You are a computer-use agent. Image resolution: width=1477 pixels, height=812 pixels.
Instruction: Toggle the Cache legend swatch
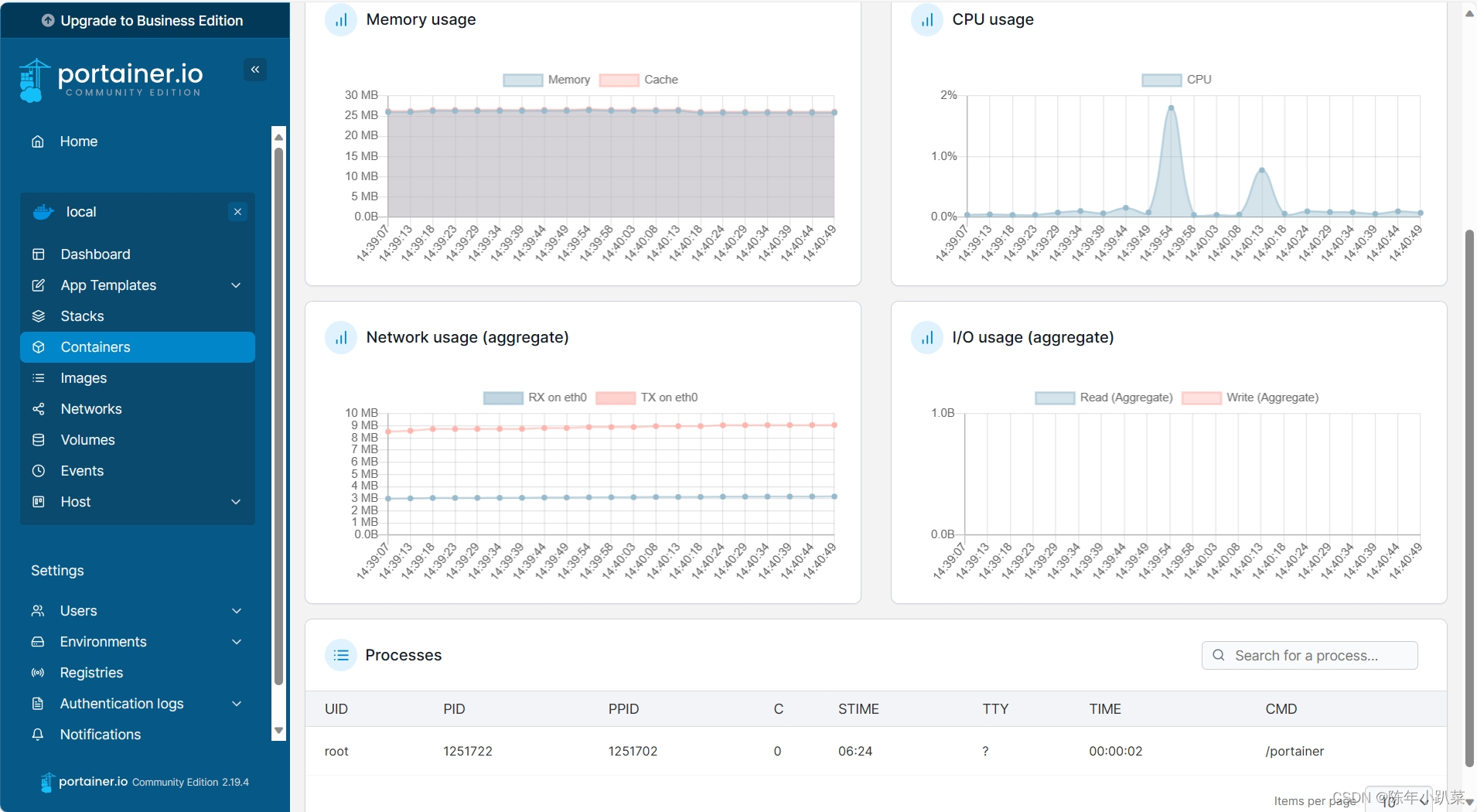click(619, 80)
